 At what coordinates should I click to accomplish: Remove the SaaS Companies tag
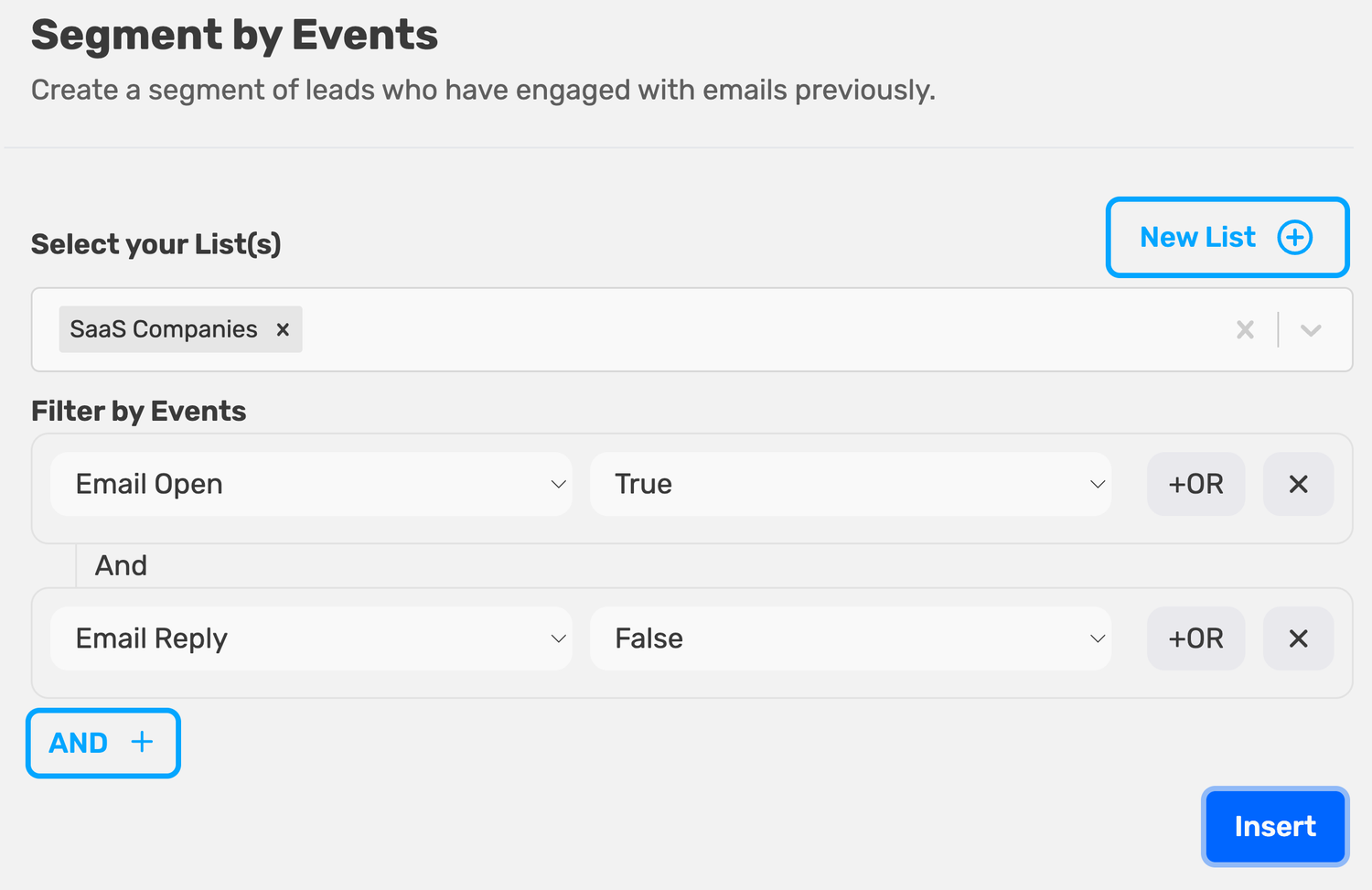(283, 329)
